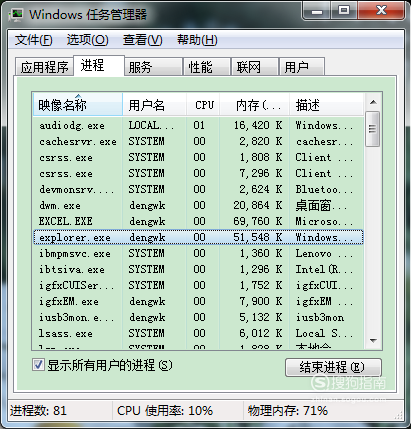Click the 20,864 K memory value
This screenshot has height=429, width=411.
pos(258,205)
